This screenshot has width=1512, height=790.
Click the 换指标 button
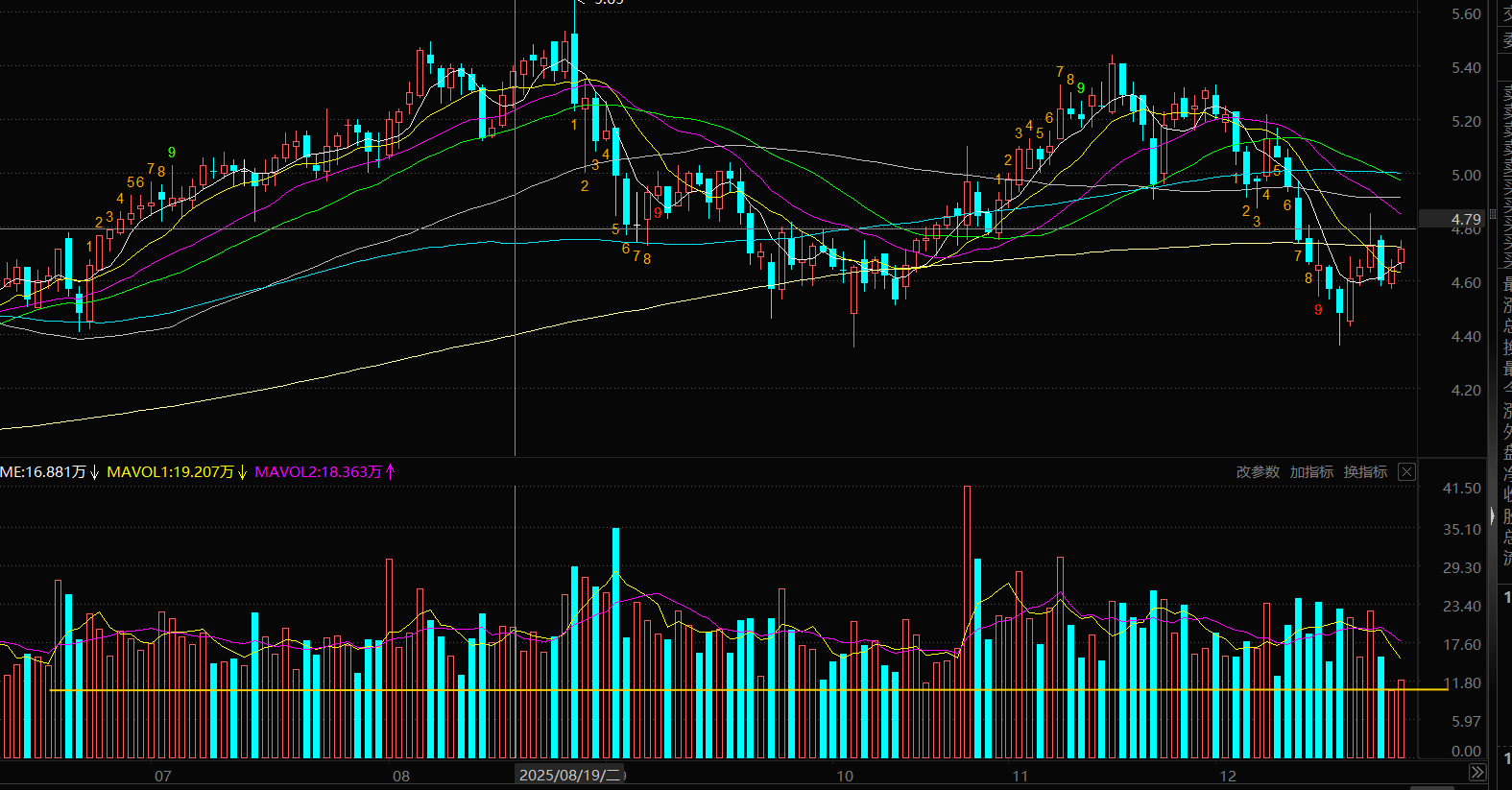pos(1365,472)
